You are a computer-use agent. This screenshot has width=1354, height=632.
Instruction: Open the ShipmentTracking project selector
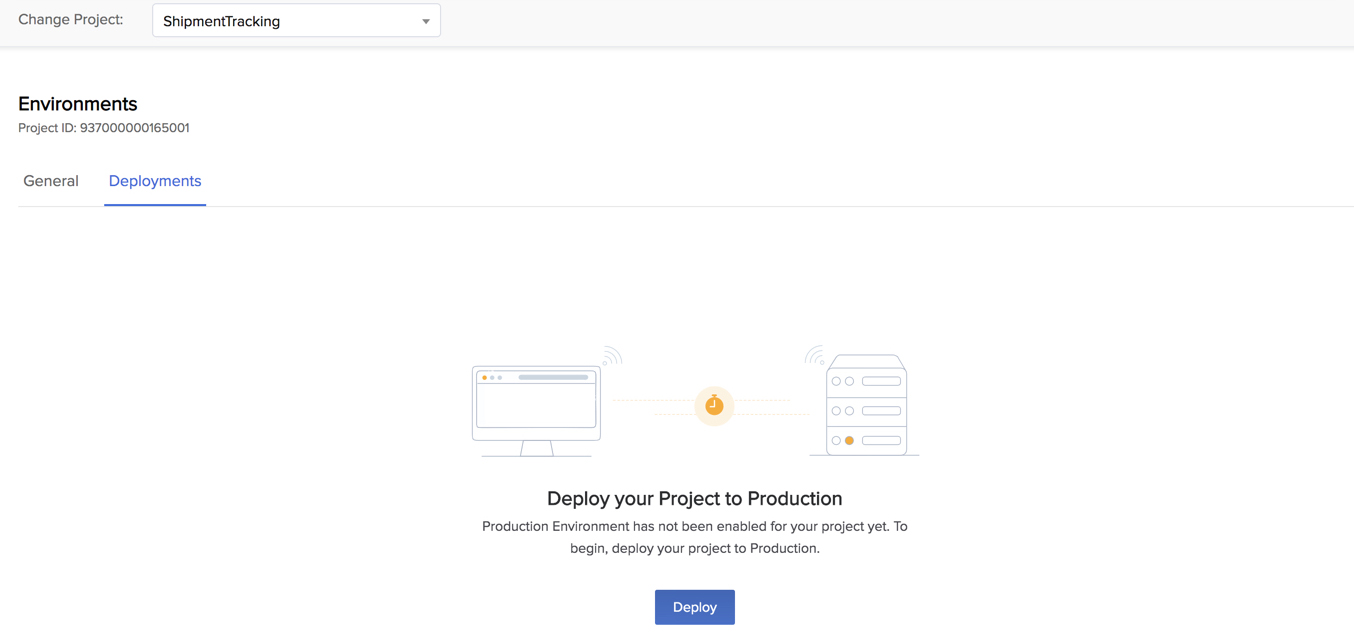click(295, 20)
